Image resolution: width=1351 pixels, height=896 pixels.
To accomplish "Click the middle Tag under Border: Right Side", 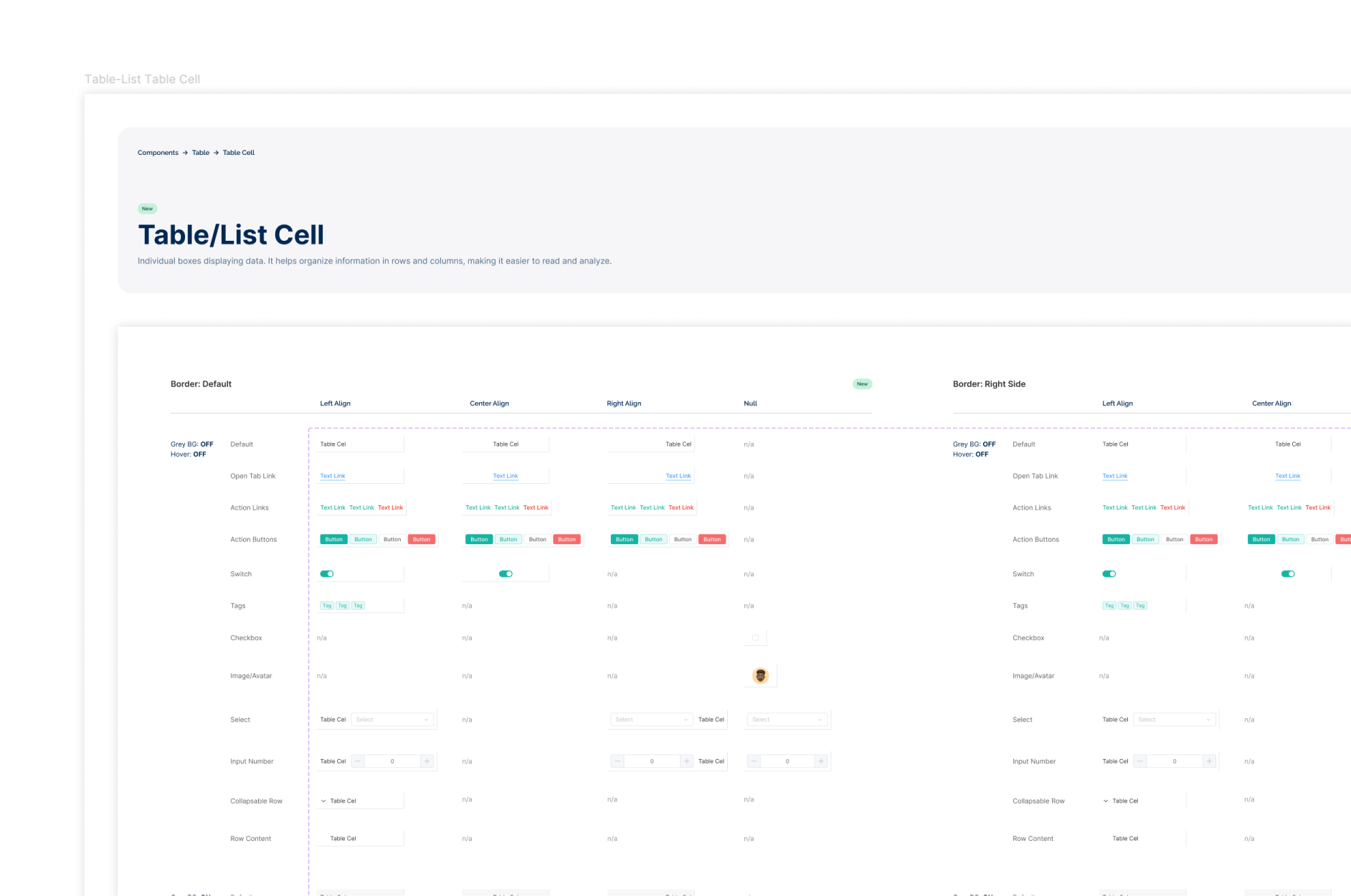I will (1125, 606).
